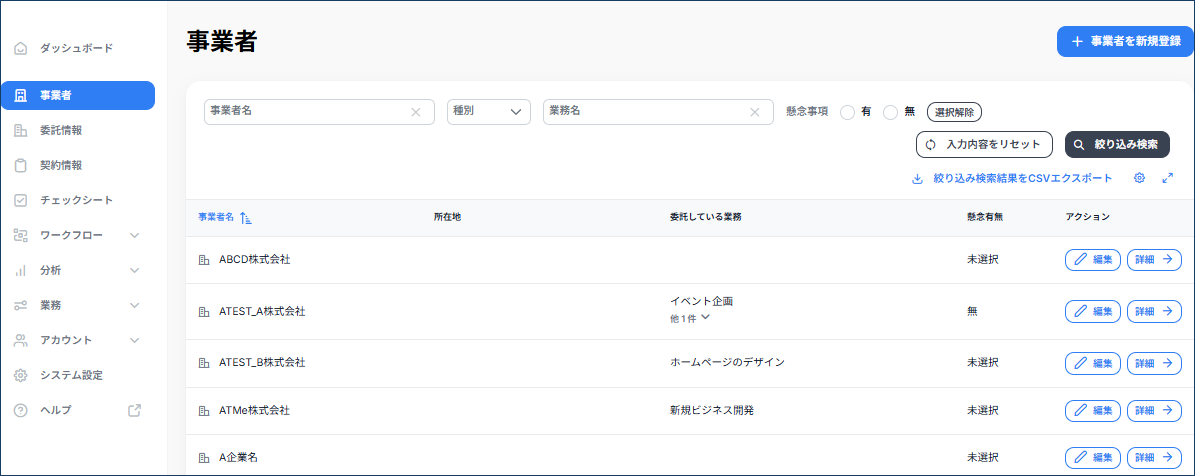Viewport: 1195px width, 476px height.
Task: Open チェックシート menu item
Action: 76,200
